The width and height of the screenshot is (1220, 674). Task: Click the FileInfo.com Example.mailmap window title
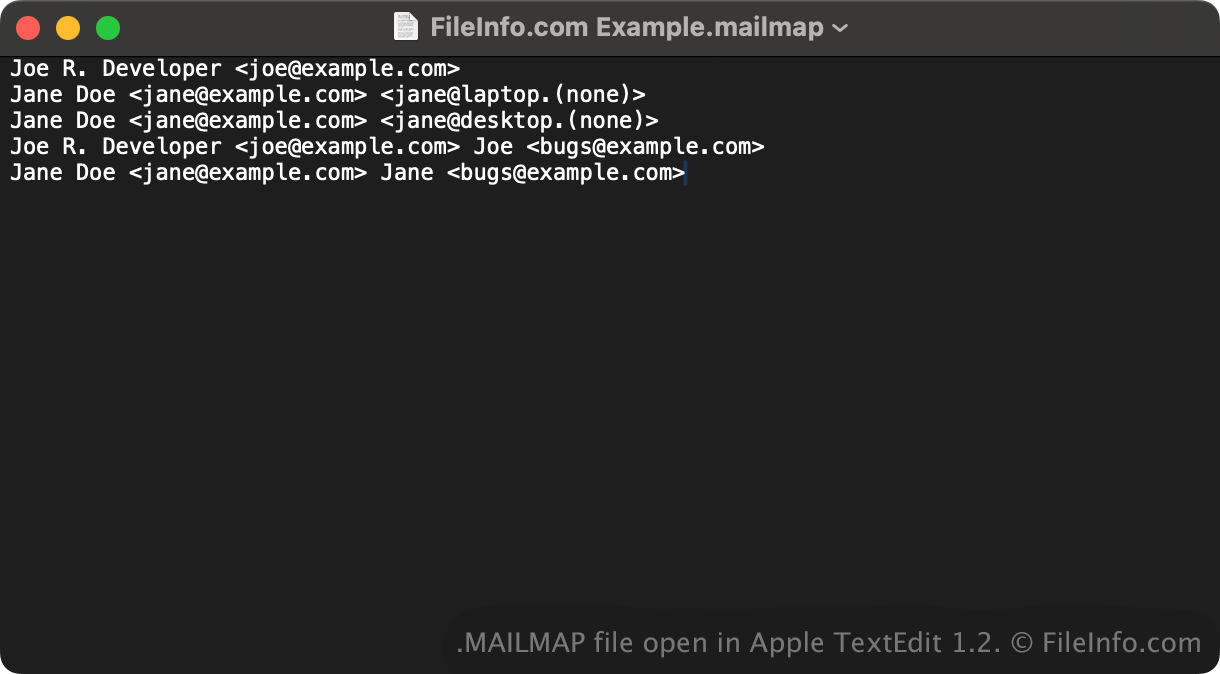point(626,28)
